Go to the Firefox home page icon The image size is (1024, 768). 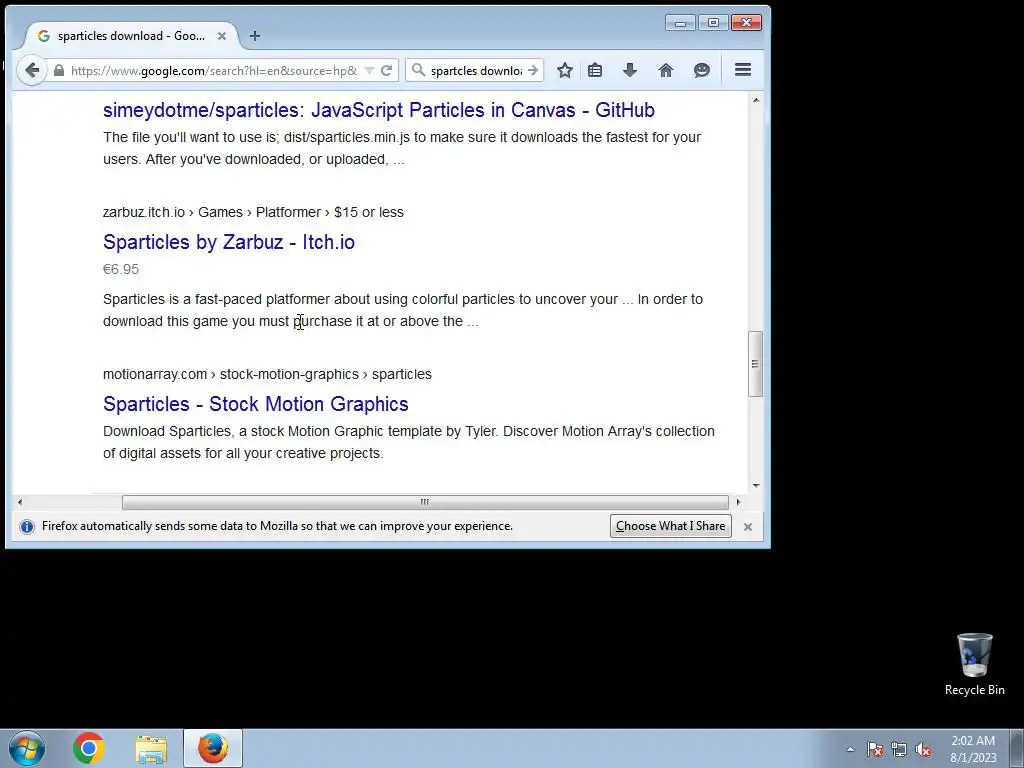pos(665,70)
